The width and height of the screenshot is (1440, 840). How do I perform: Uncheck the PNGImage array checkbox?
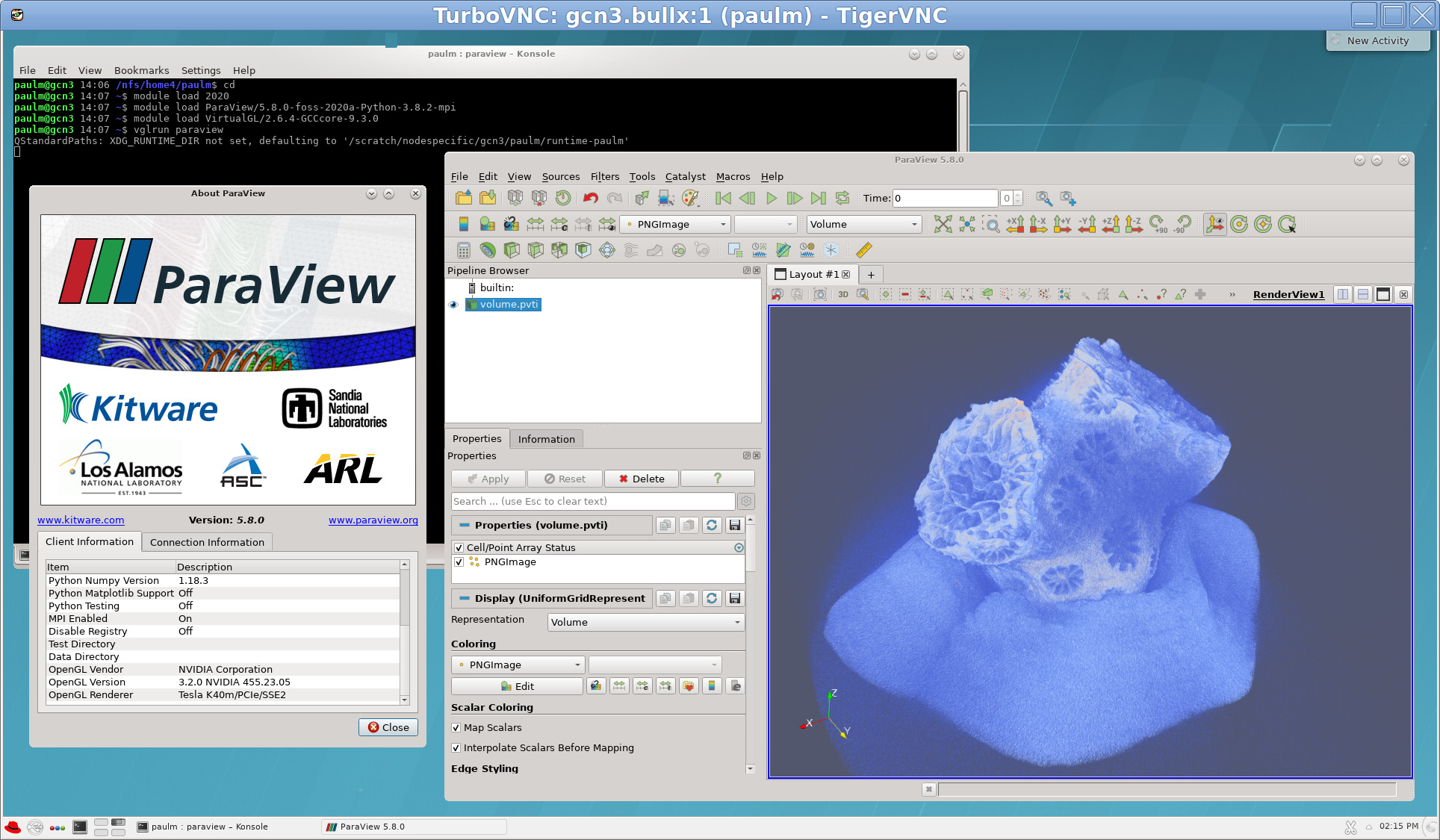pos(459,562)
